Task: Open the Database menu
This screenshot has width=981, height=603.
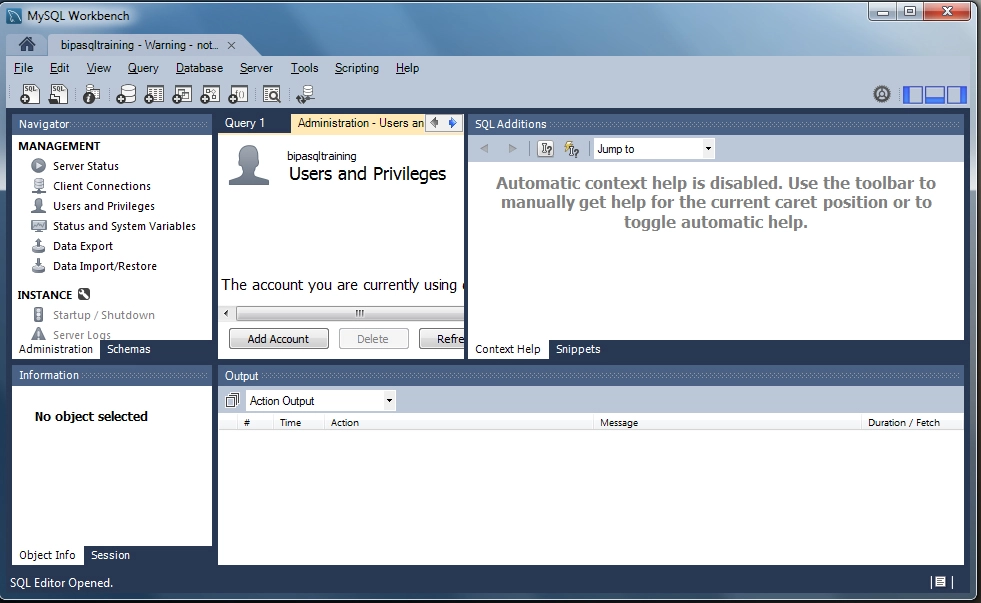Action: point(199,68)
